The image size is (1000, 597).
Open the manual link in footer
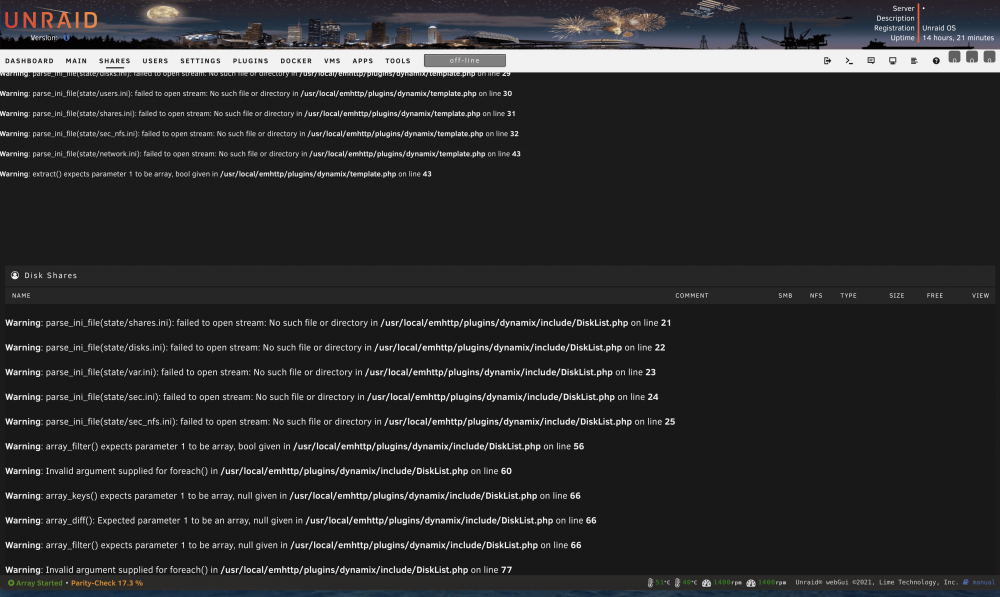tap(979, 582)
